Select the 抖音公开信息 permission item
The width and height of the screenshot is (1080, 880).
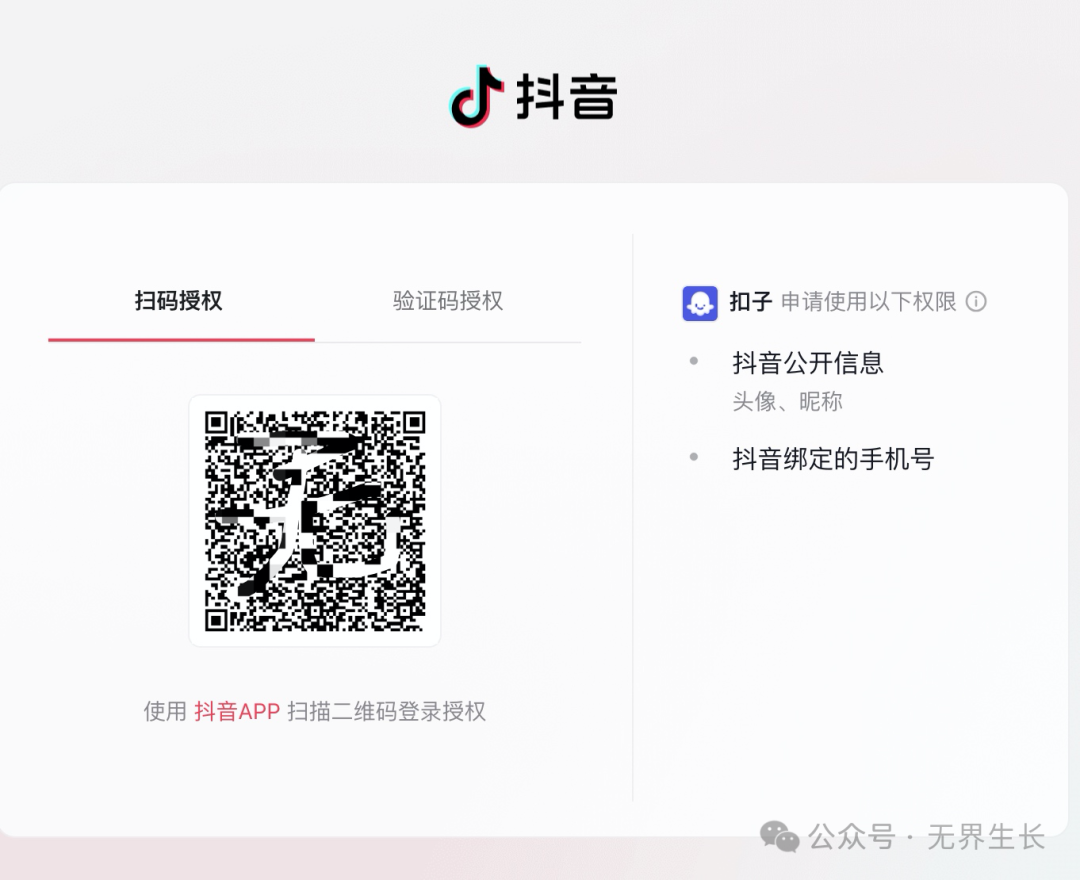808,363
